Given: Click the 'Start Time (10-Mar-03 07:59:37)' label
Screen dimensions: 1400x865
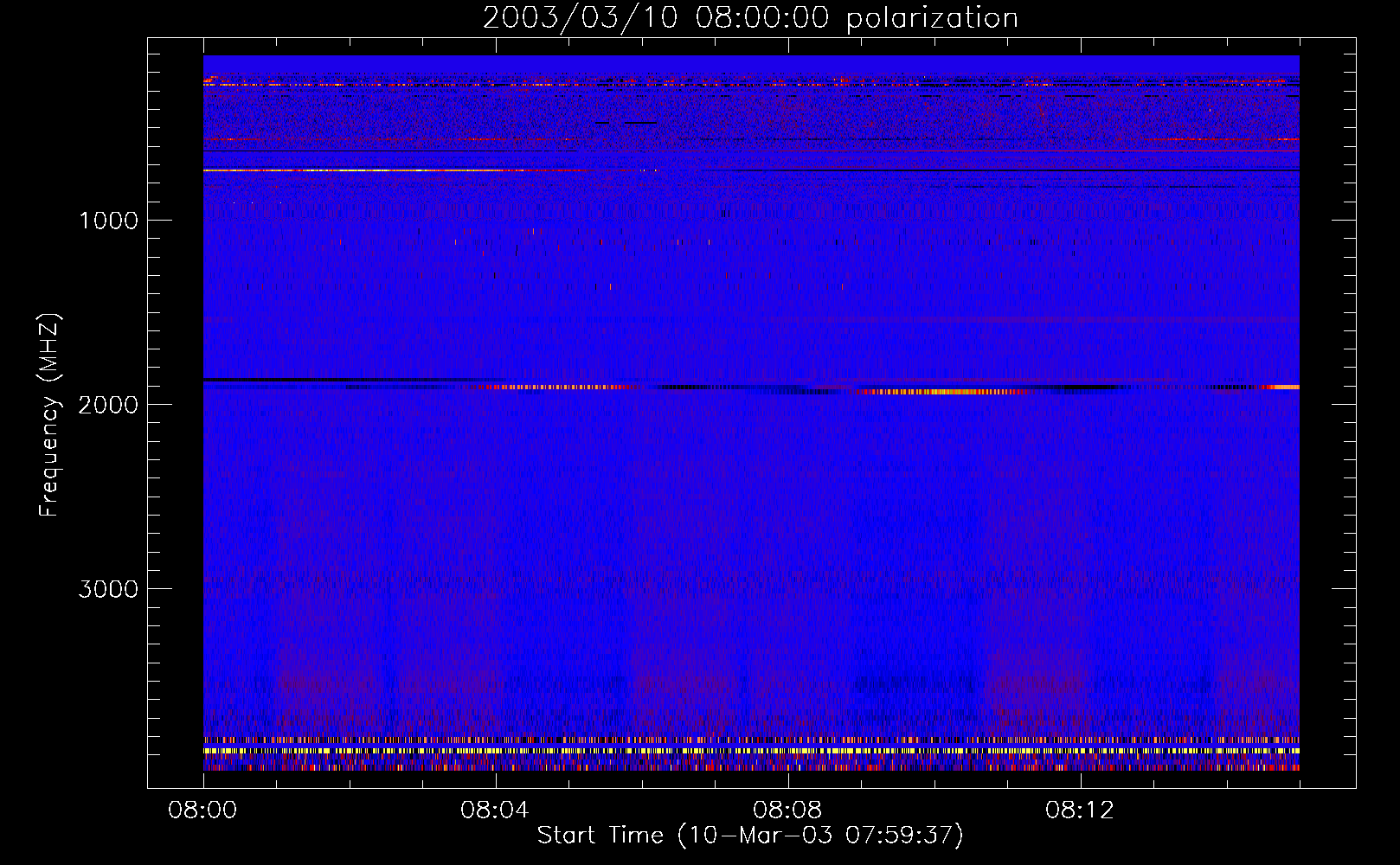Looking at the screenshot, I should pos(750,836).
